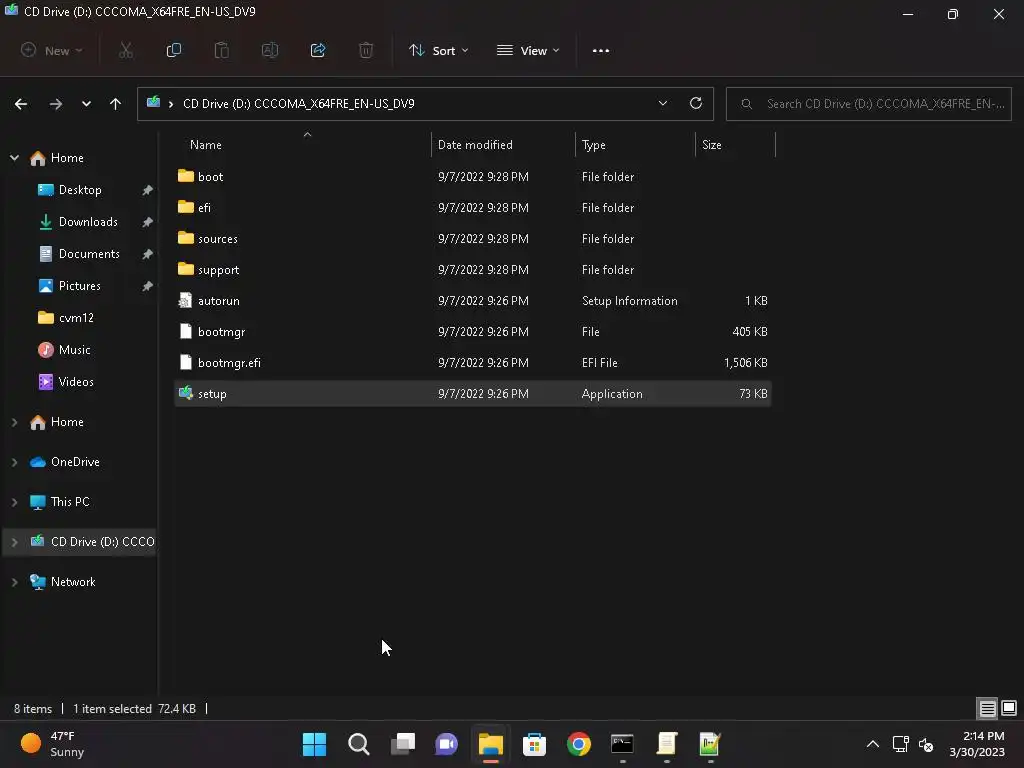Select the autorun file icon
Image resolution: width=1024 pixels, height=768 pixels.
[185, 300]
